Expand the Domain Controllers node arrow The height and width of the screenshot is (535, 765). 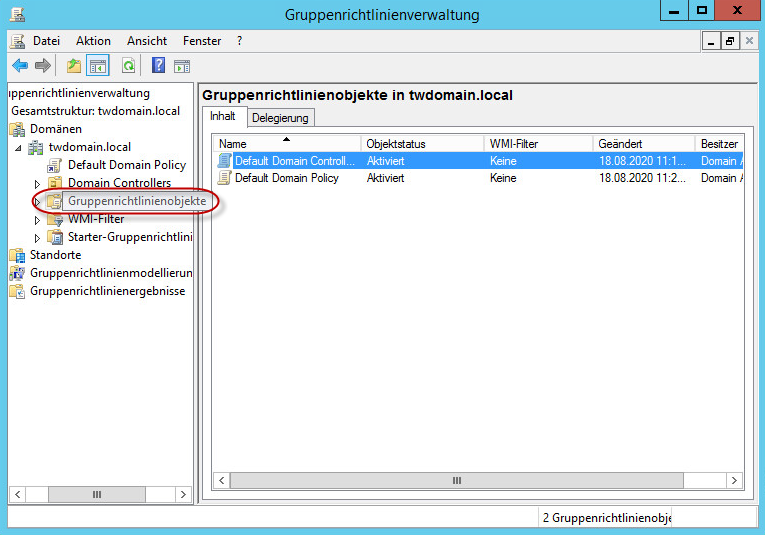(x=37, y=184)
